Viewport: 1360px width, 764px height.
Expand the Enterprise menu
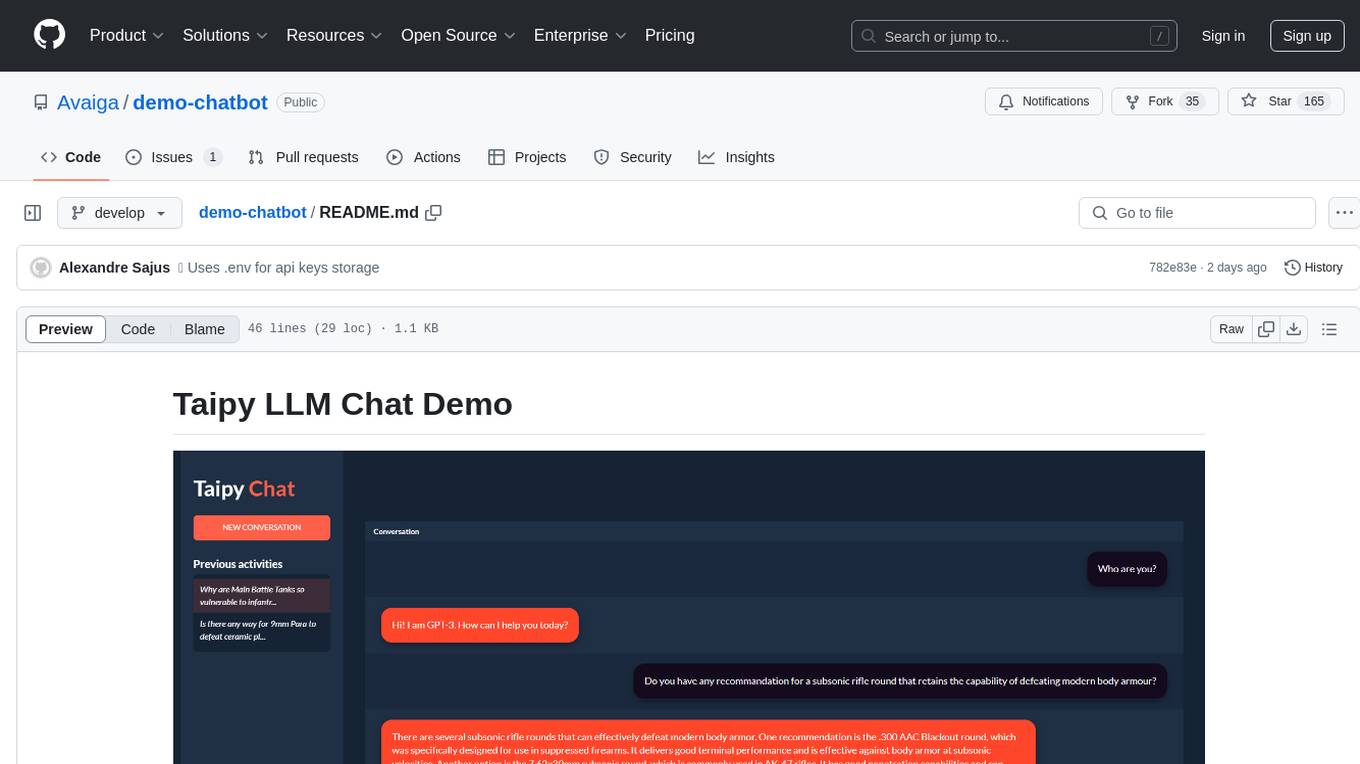(x=580, y=35)
